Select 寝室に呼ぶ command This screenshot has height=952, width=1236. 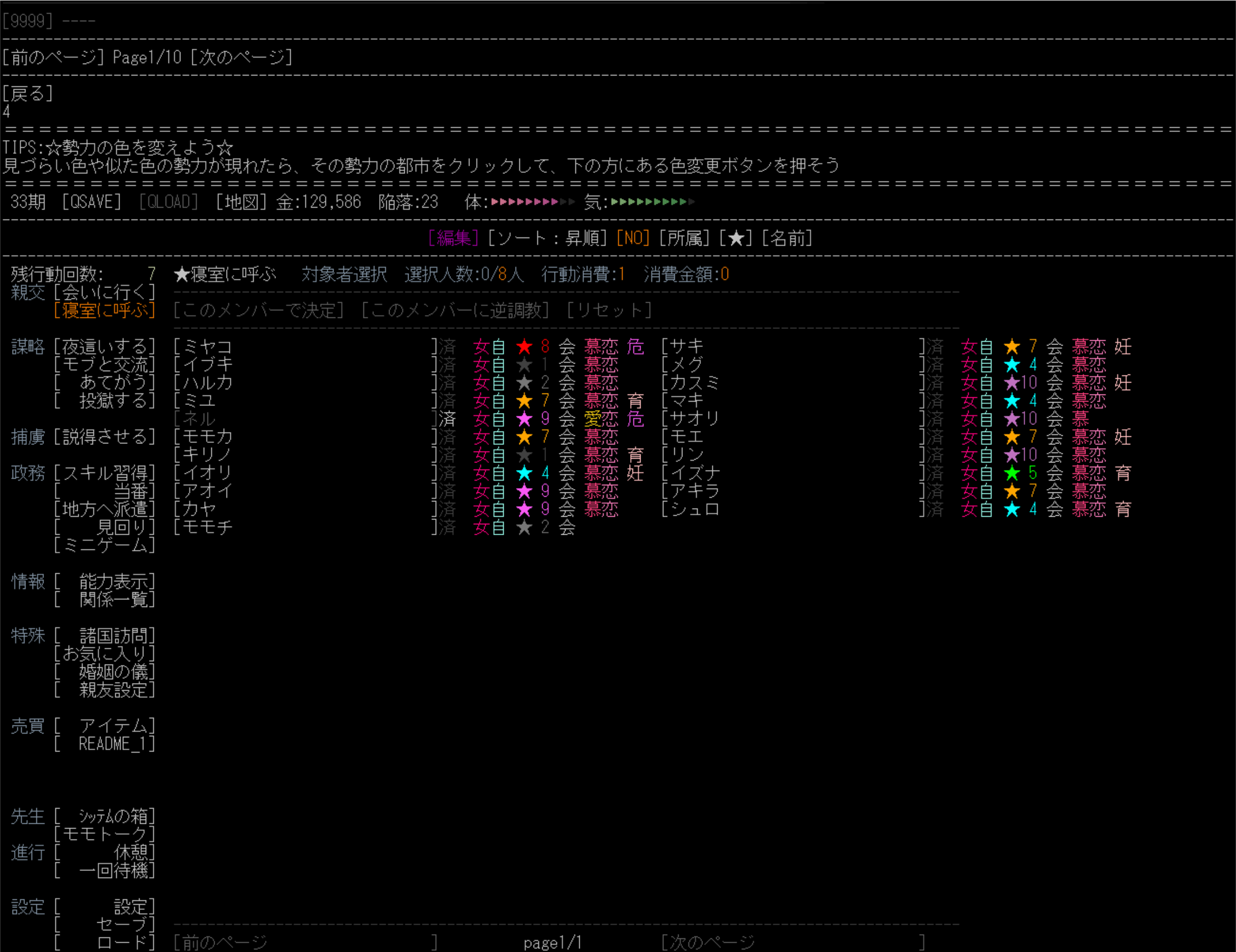pos(105,311)
